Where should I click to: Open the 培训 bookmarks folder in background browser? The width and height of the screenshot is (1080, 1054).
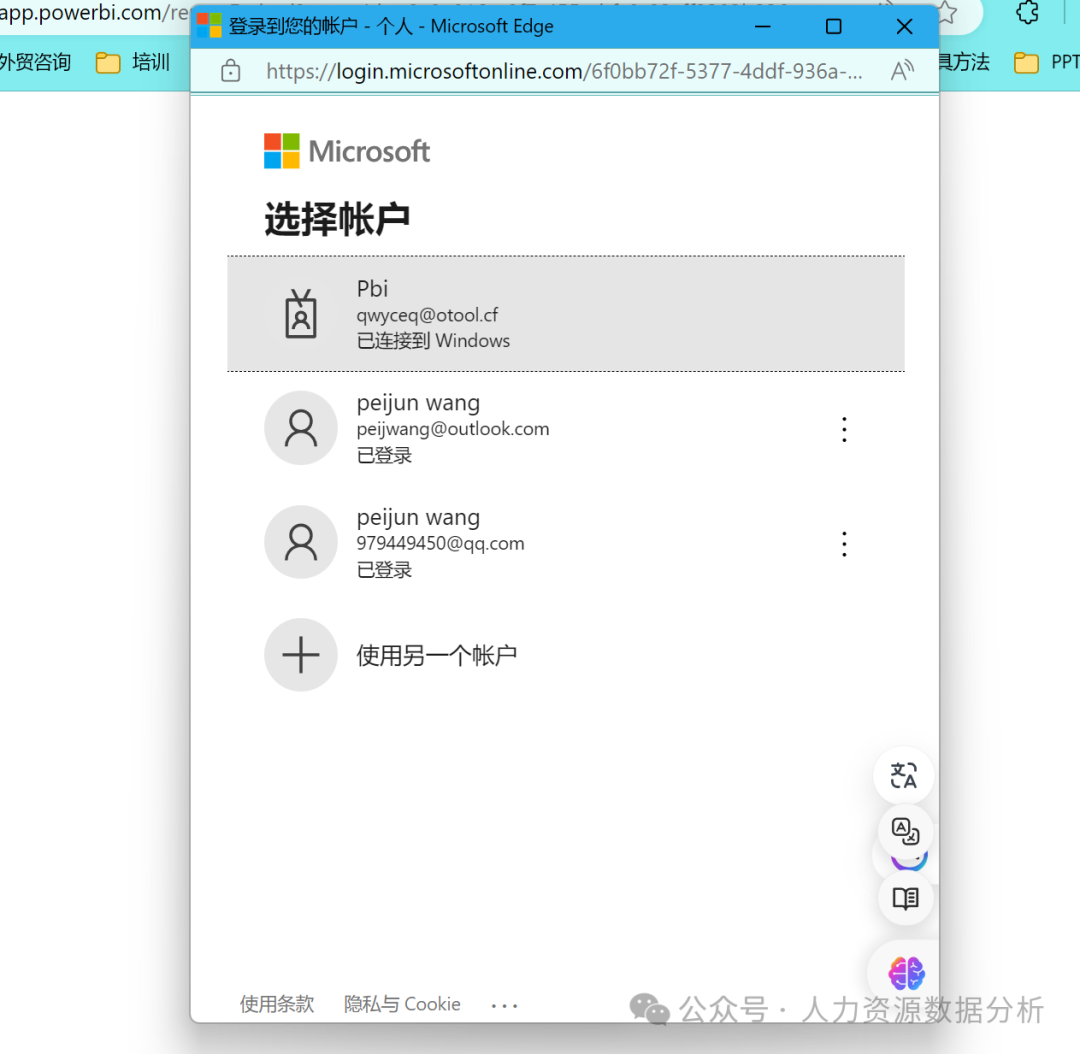(133, 62)
